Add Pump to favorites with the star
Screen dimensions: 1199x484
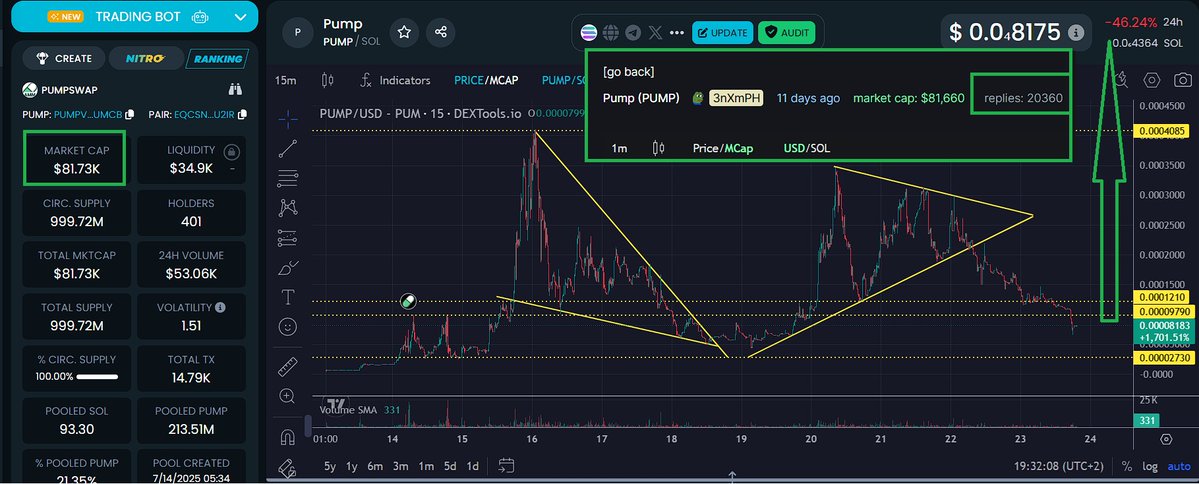[405, 32]
